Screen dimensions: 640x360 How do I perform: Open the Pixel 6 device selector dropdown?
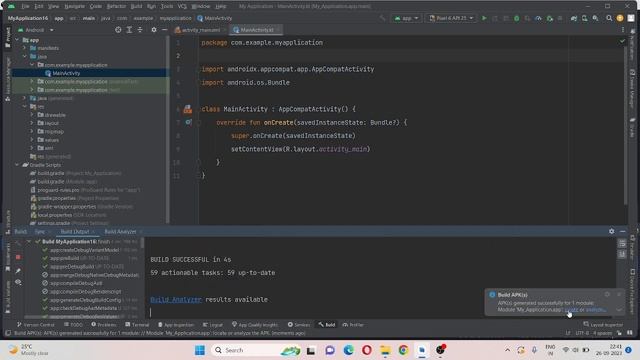[x=451, y=18]
